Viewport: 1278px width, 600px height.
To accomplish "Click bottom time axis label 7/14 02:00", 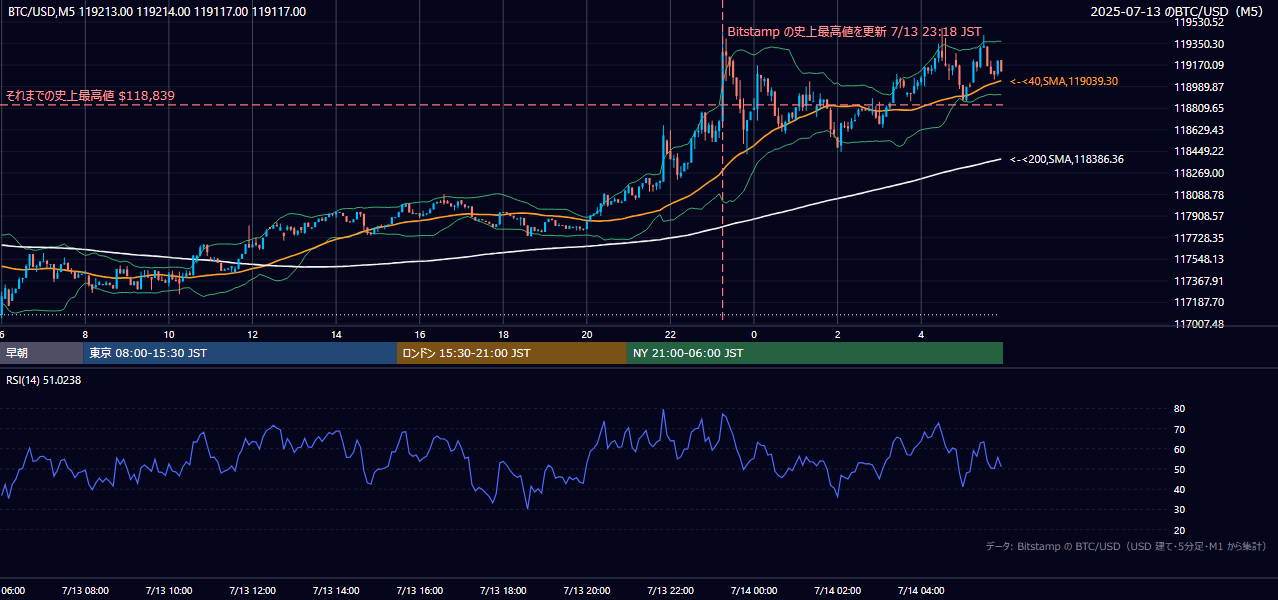I will (837, 591).
